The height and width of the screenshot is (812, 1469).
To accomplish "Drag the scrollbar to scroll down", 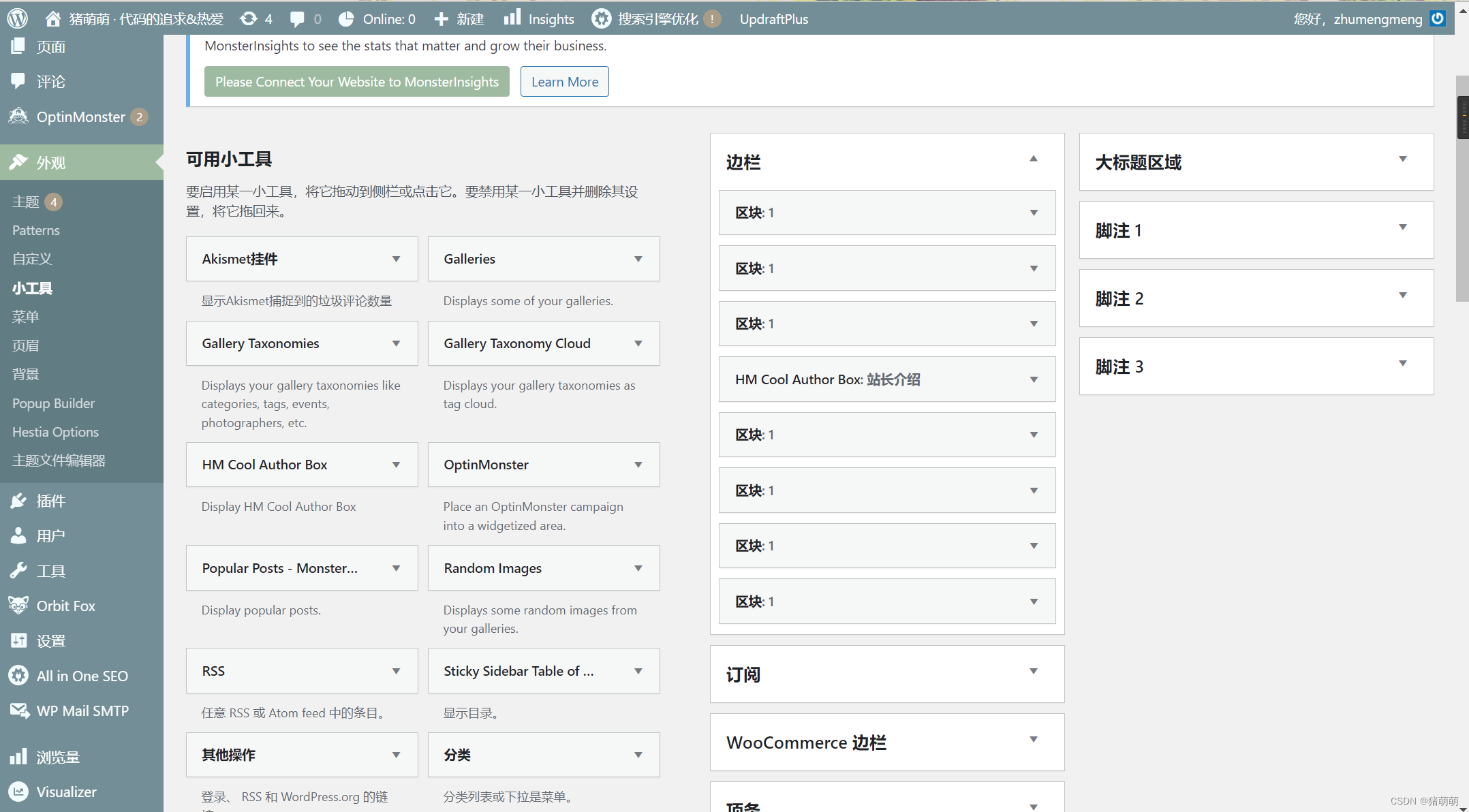I will (1462, 115).
